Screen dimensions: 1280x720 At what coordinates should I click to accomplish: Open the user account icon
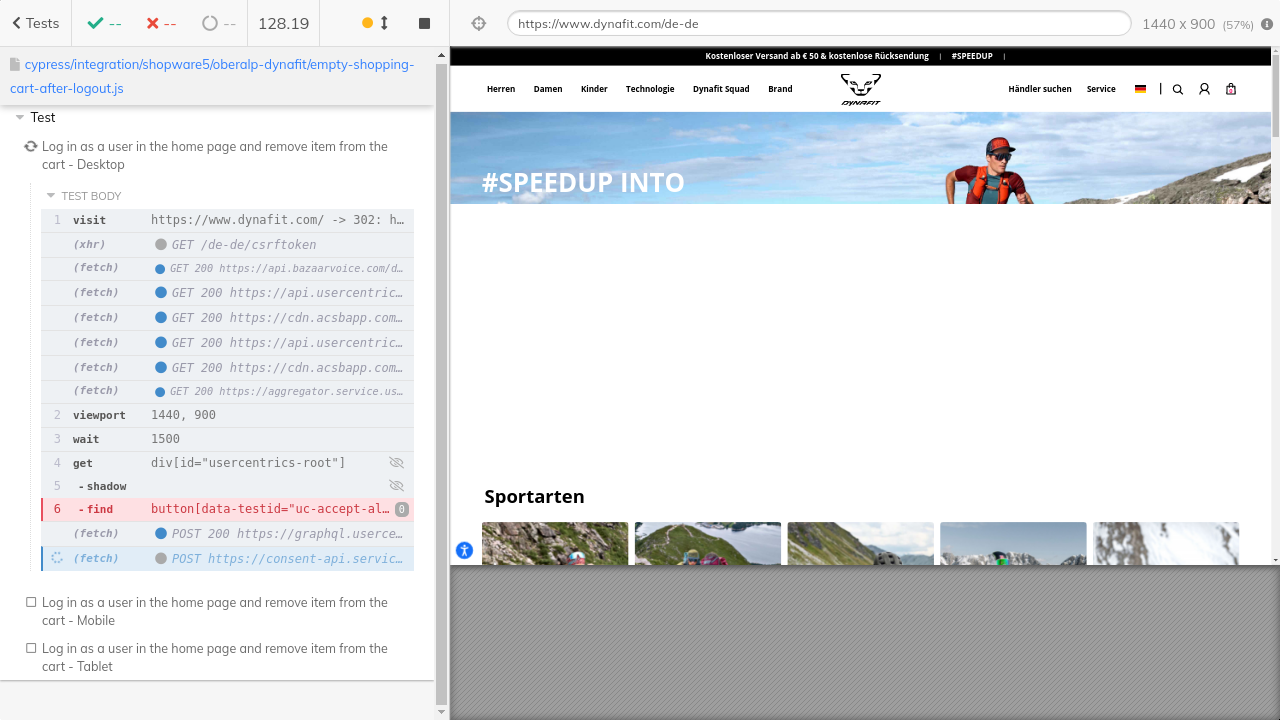[x=1204, y=89]
